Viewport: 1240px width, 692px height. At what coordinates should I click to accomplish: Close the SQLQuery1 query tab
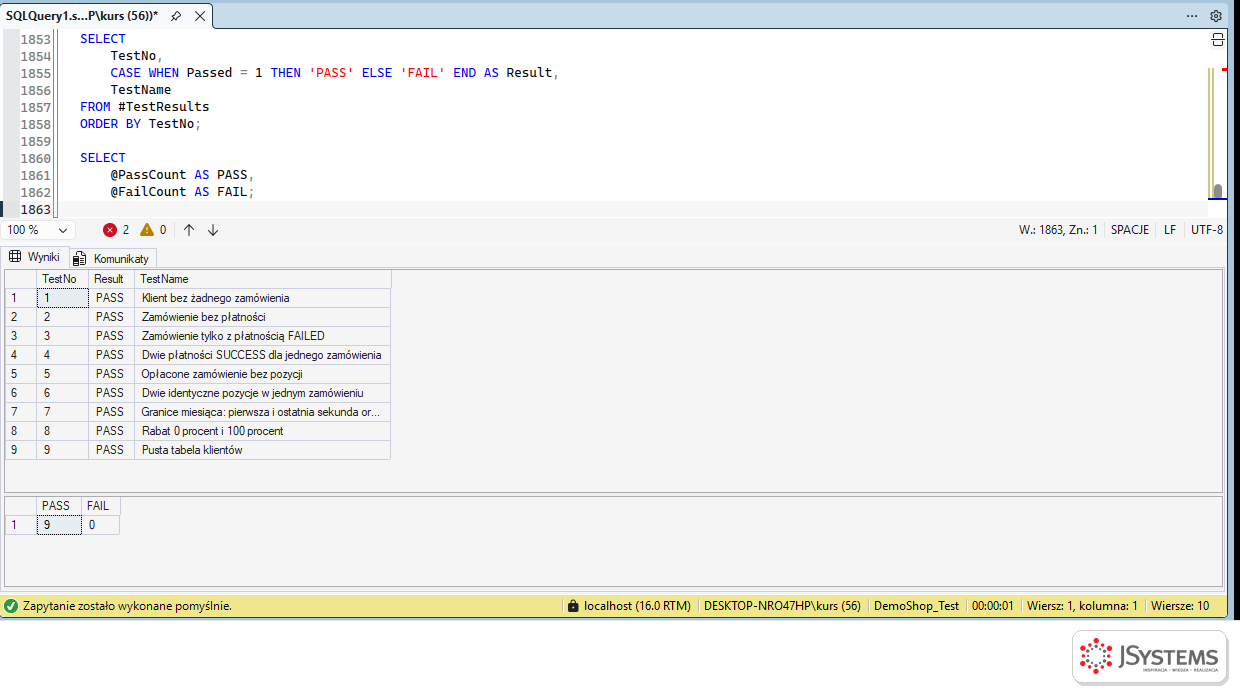point(200,16)
